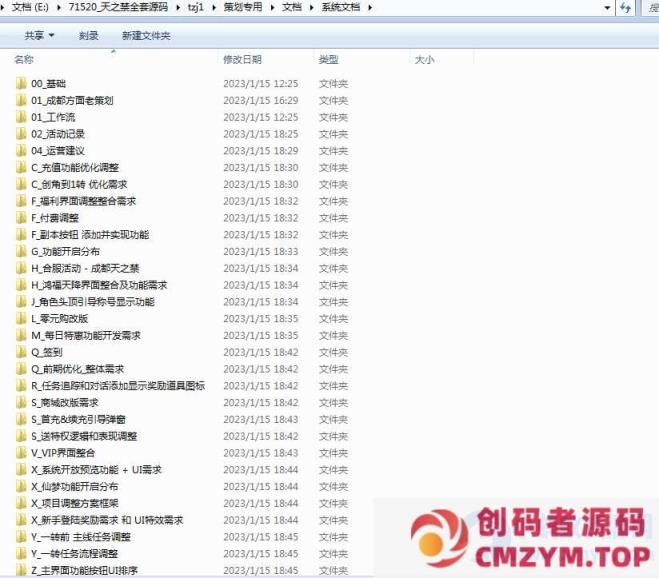This screenshot has width=659, height=578.
Task: Click folder icon of V_VIP界面整合
Action: pos(21,453)
